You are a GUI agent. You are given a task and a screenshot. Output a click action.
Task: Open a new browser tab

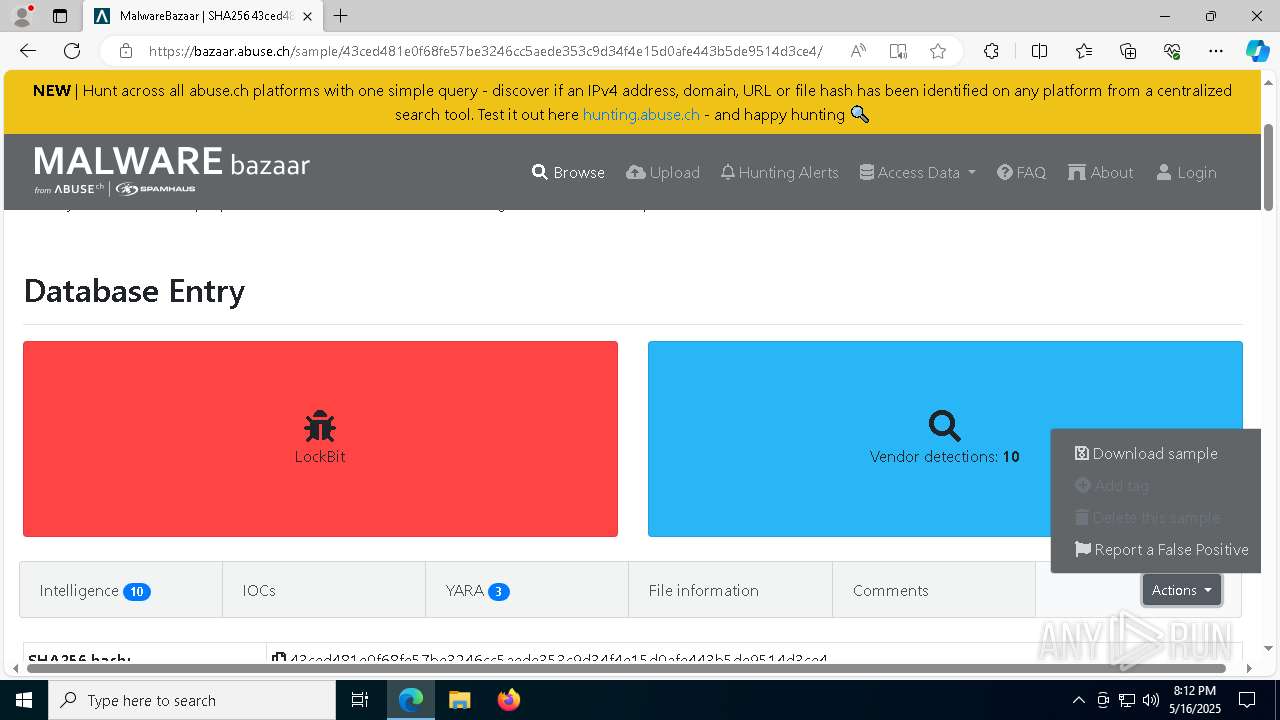341,16
